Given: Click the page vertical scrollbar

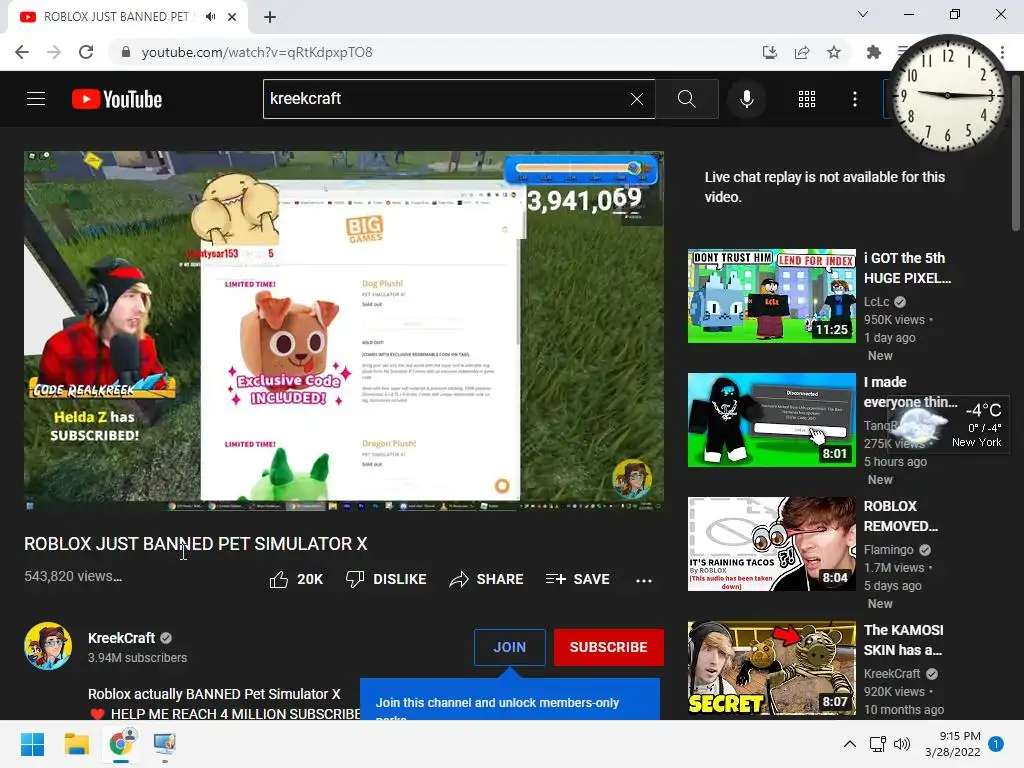Looking at the screenshot, I should (x=1016, y=152).
